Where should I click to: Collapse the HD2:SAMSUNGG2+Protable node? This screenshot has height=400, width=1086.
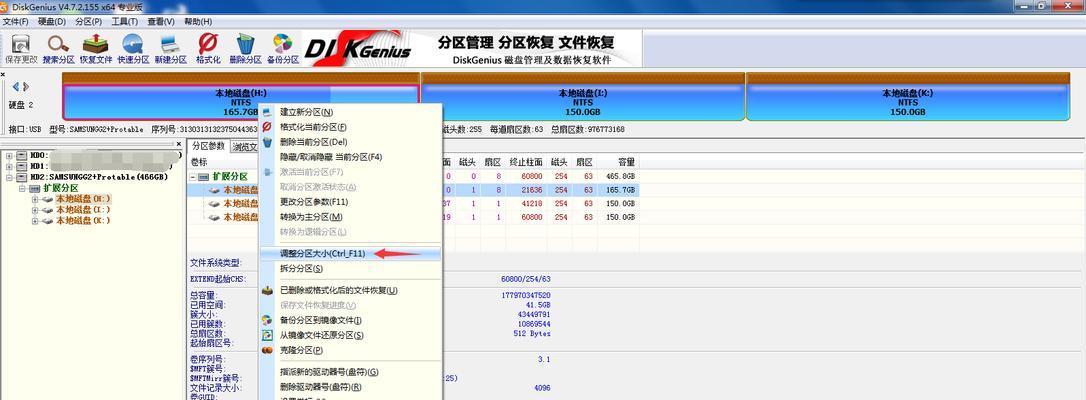[x=9, y=177]
